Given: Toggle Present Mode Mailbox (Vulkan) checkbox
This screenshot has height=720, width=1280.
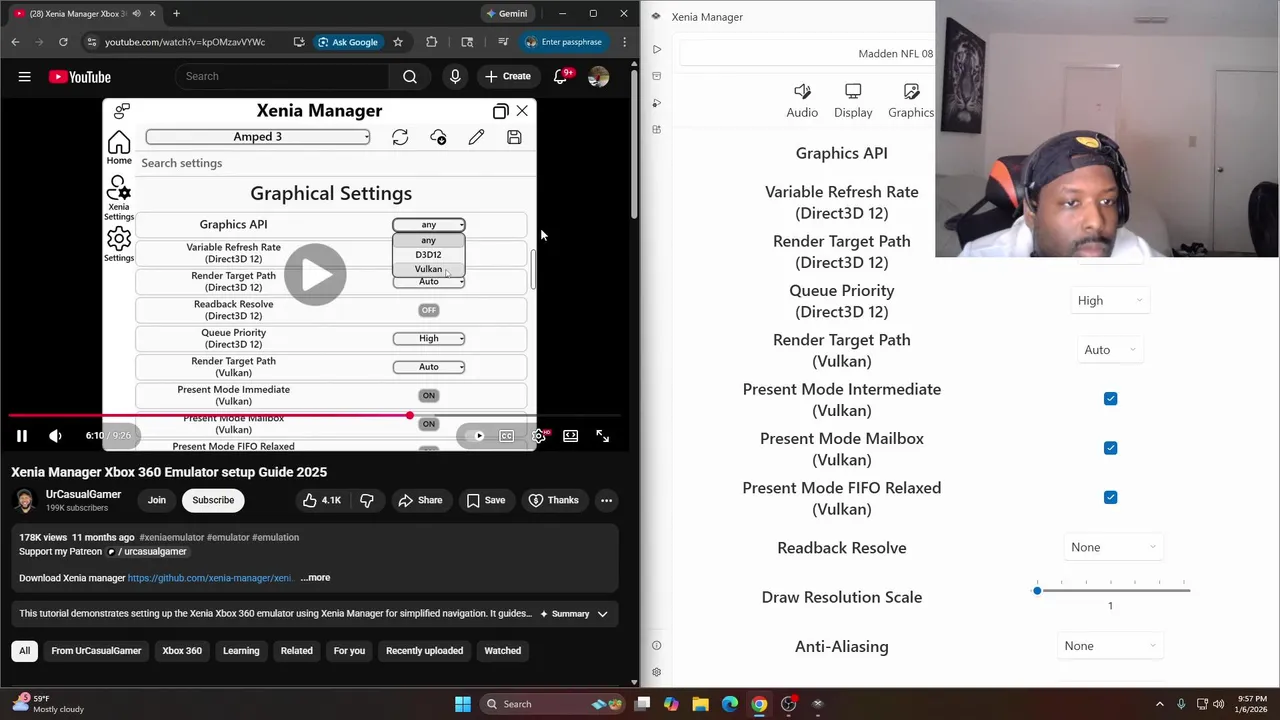Looking at the screenshot, I should click(x=1110, y=448).
